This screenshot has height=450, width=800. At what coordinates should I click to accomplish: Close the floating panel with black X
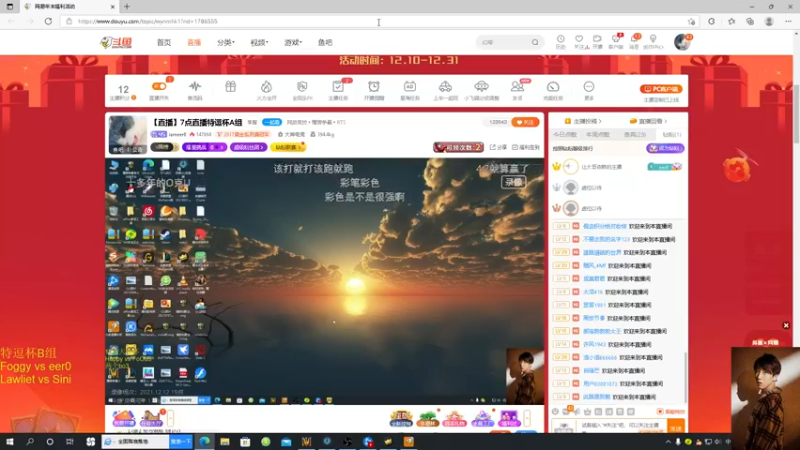tap(786, 326)
